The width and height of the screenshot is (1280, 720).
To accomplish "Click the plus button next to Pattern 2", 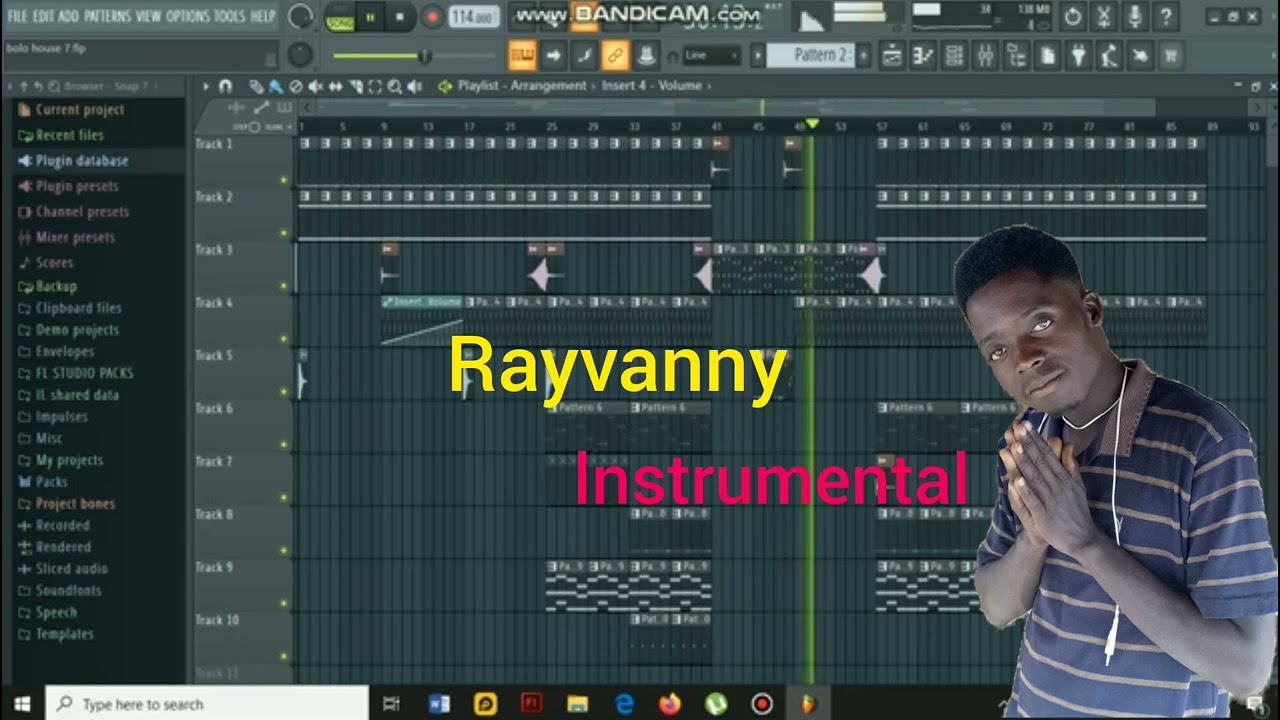I will [x=864, y=55].
